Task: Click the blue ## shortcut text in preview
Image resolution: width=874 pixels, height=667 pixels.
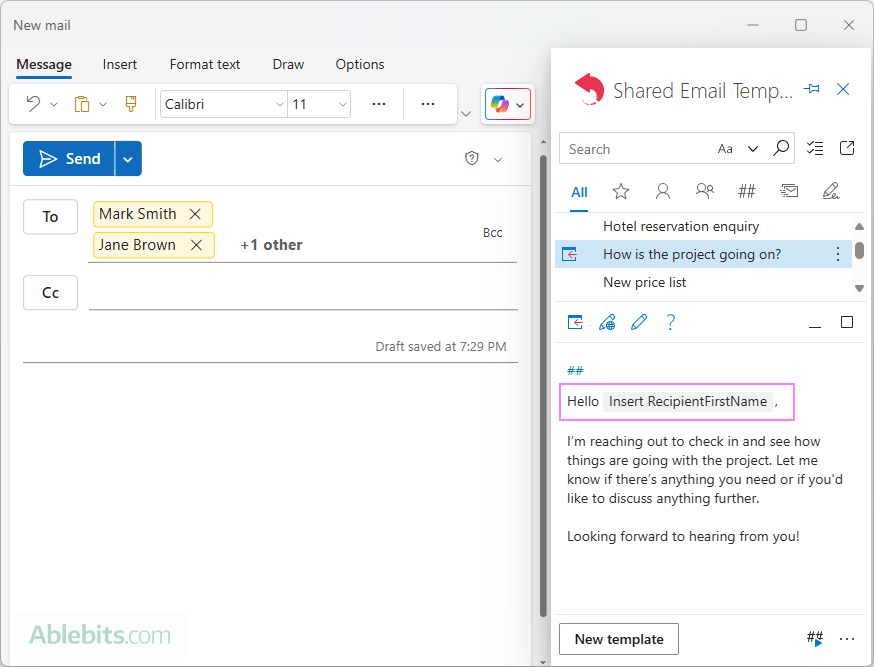Action: coord(575,371)
